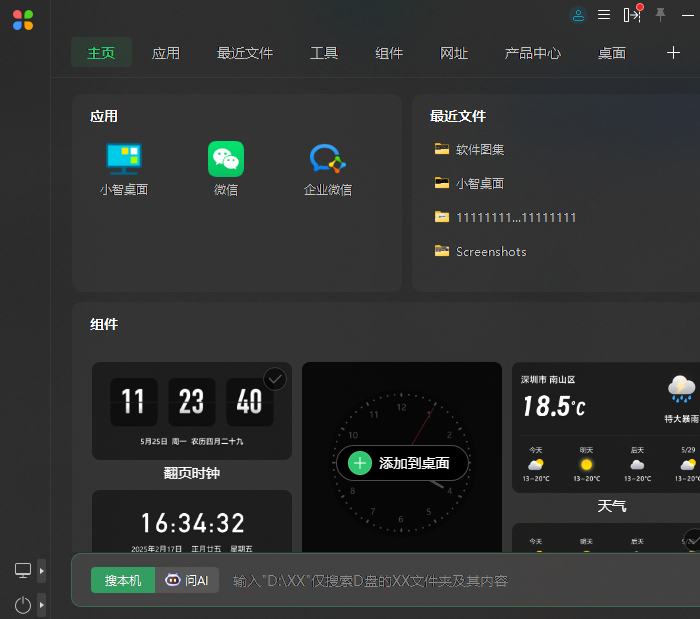
Task: Add a new tab with plus icon
Action: (673, 53)
